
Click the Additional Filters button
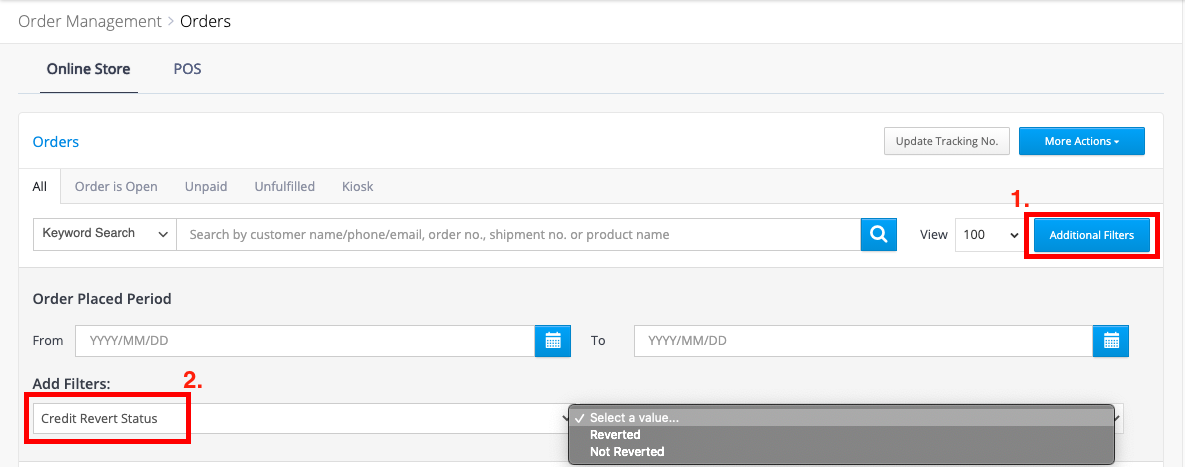[x=1091, y=235]
